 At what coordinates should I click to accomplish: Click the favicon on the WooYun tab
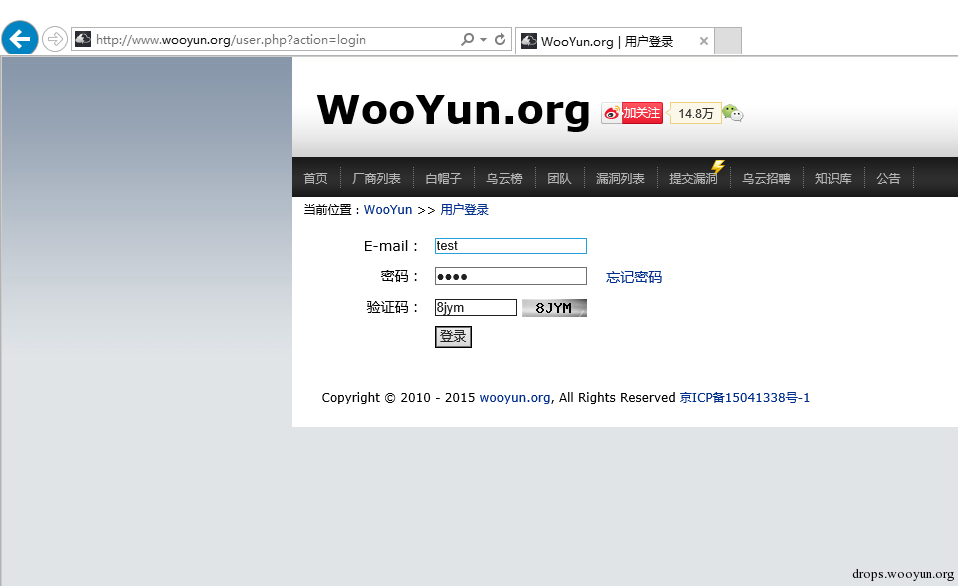pos(529,41)
